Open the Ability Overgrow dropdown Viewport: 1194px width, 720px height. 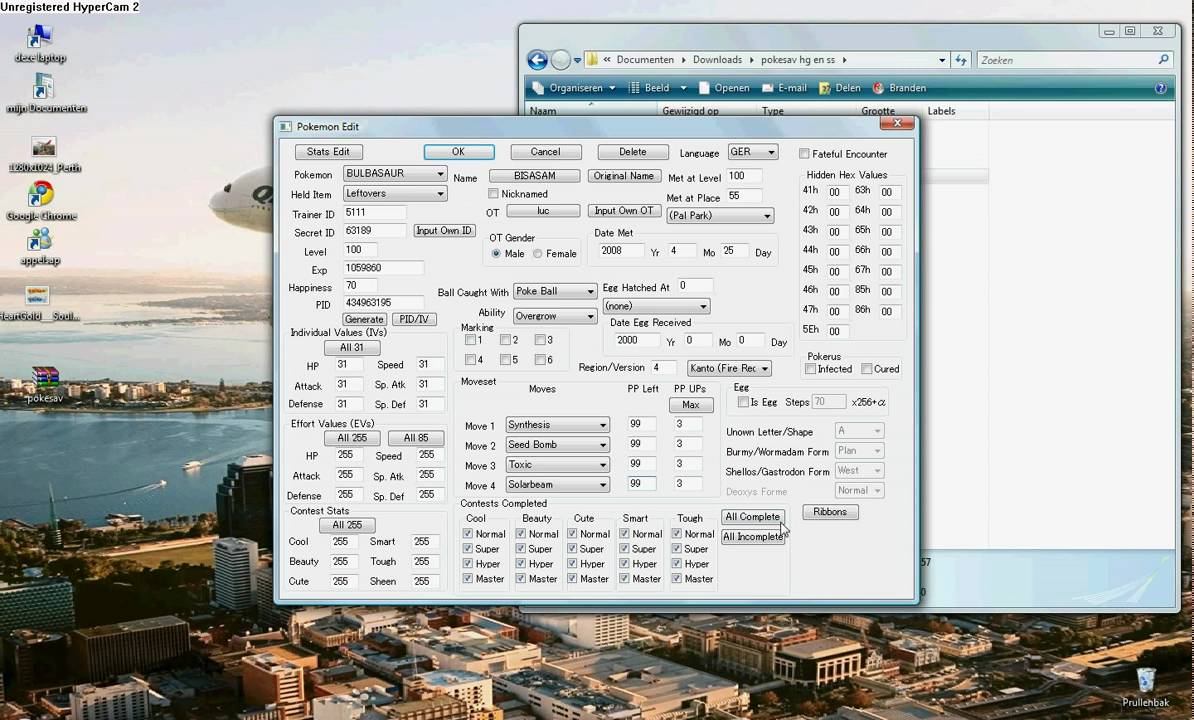(x=554, y=315)
